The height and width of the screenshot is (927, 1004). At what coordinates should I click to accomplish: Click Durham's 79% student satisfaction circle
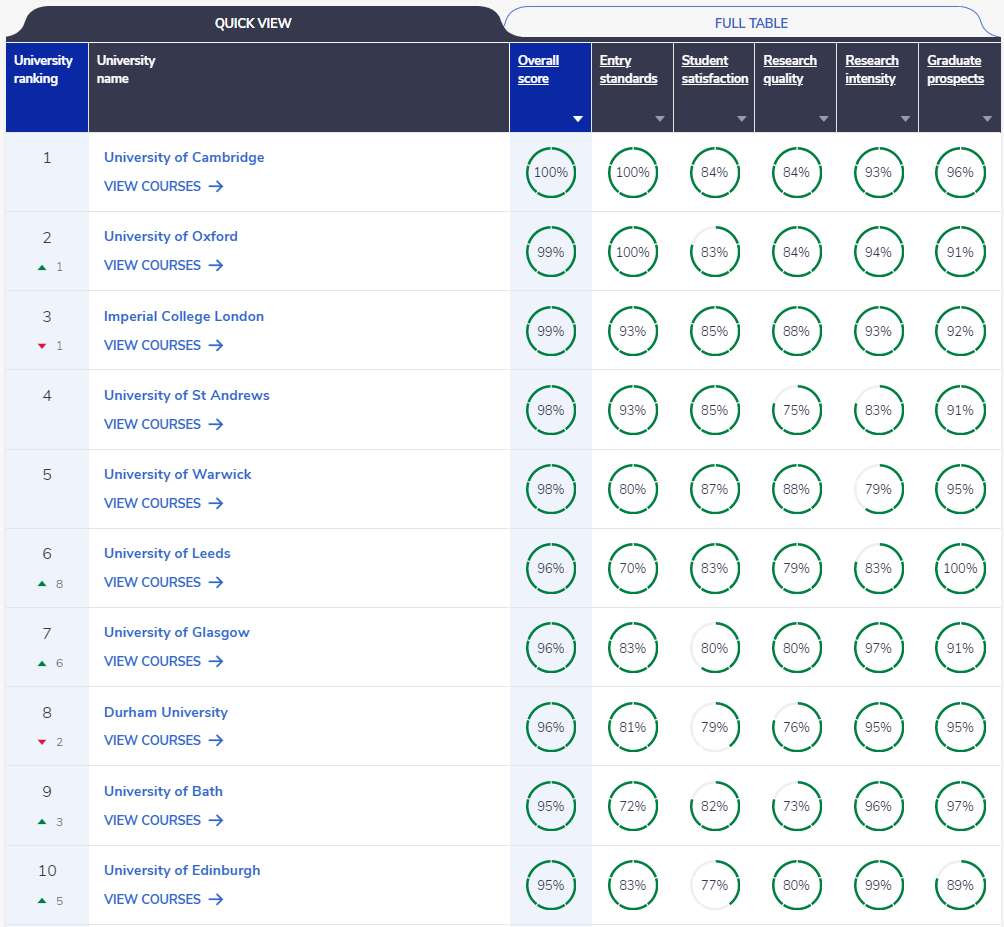point(714,727)
